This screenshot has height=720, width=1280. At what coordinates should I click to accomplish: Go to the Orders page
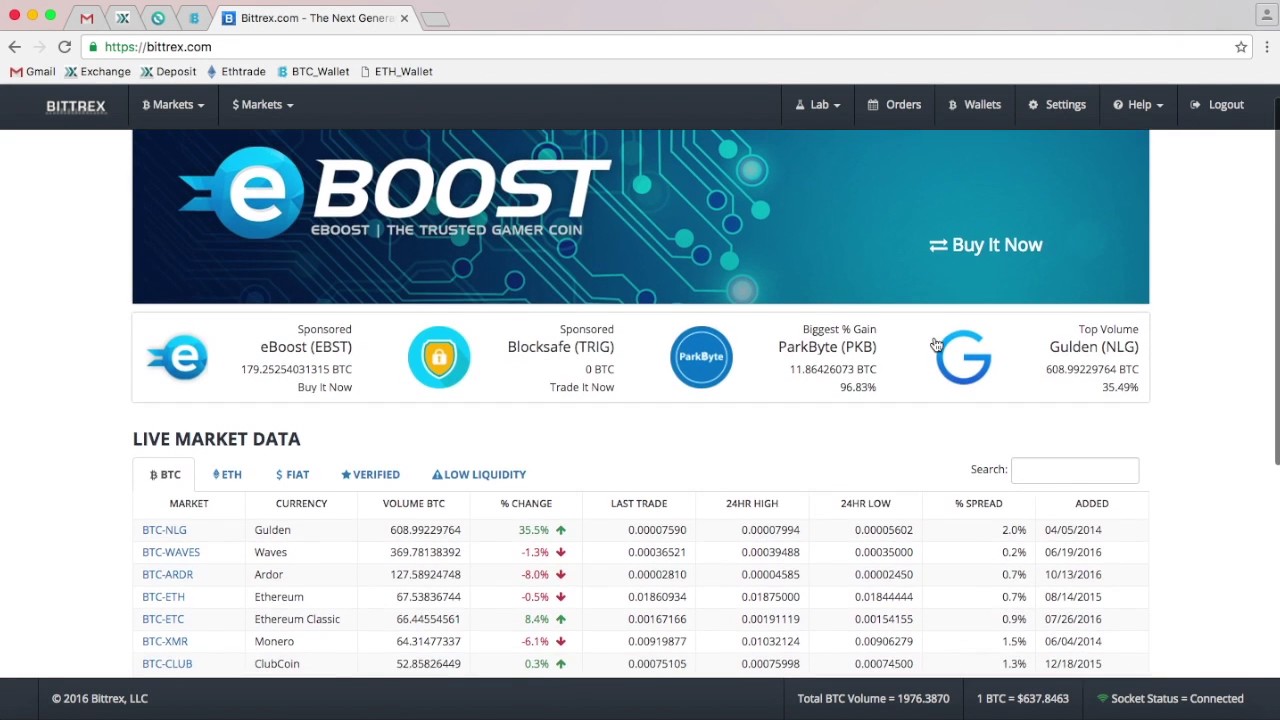tap(894, 105)
